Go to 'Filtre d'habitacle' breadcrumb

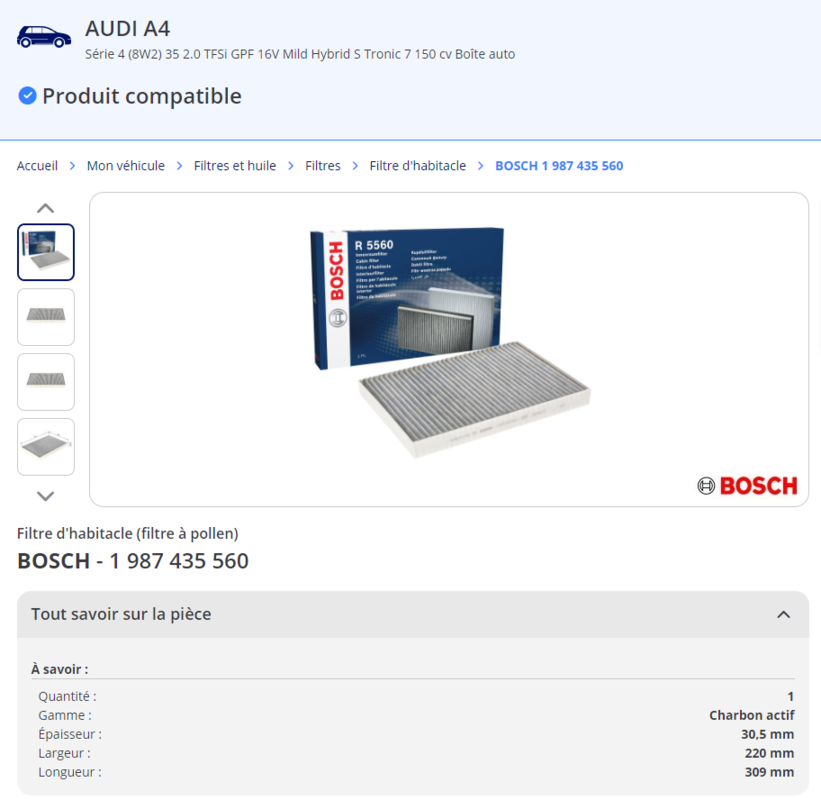417,166
